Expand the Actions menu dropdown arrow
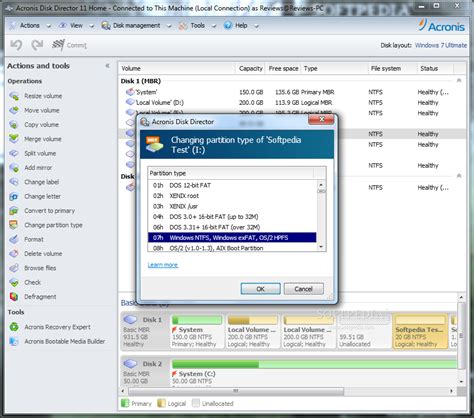 click(49, 26)
